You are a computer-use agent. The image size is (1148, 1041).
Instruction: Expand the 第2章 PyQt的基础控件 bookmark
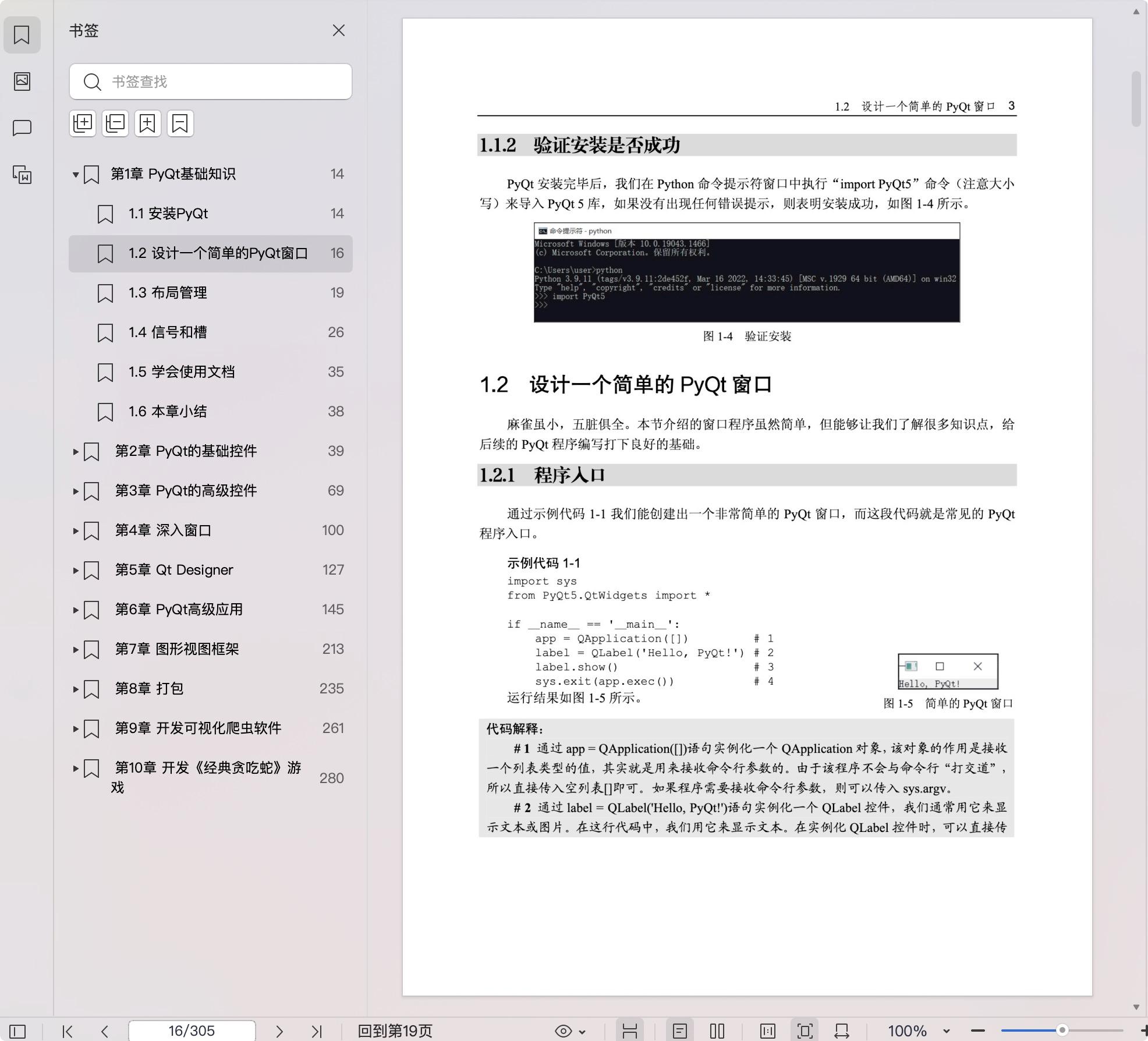pos(76,451)
